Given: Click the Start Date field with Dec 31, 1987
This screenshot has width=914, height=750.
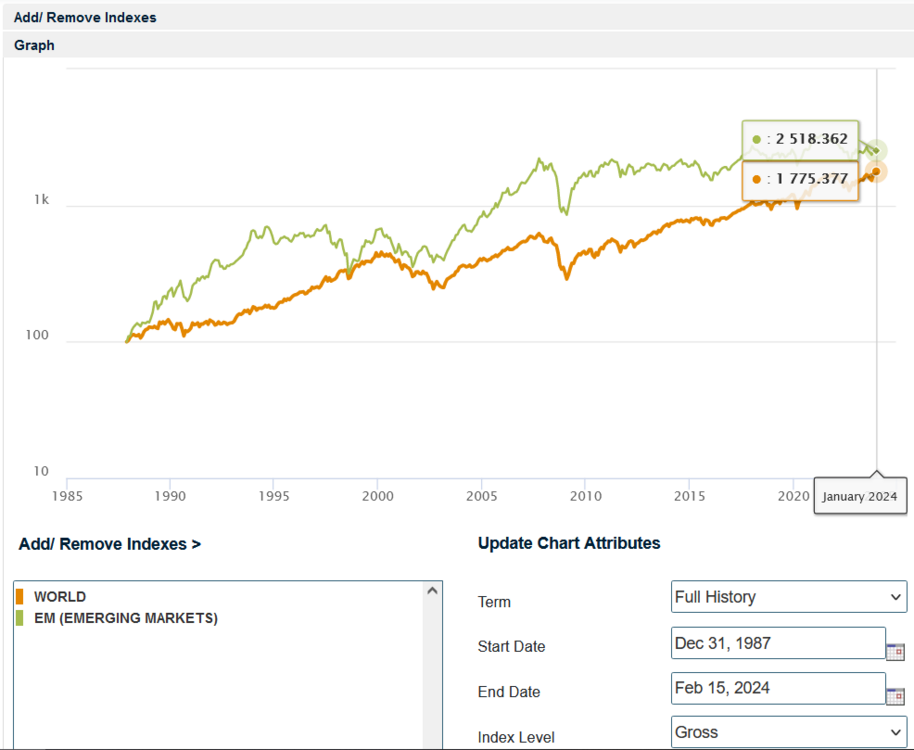Looking at the screenshot, I should point(777,643).
